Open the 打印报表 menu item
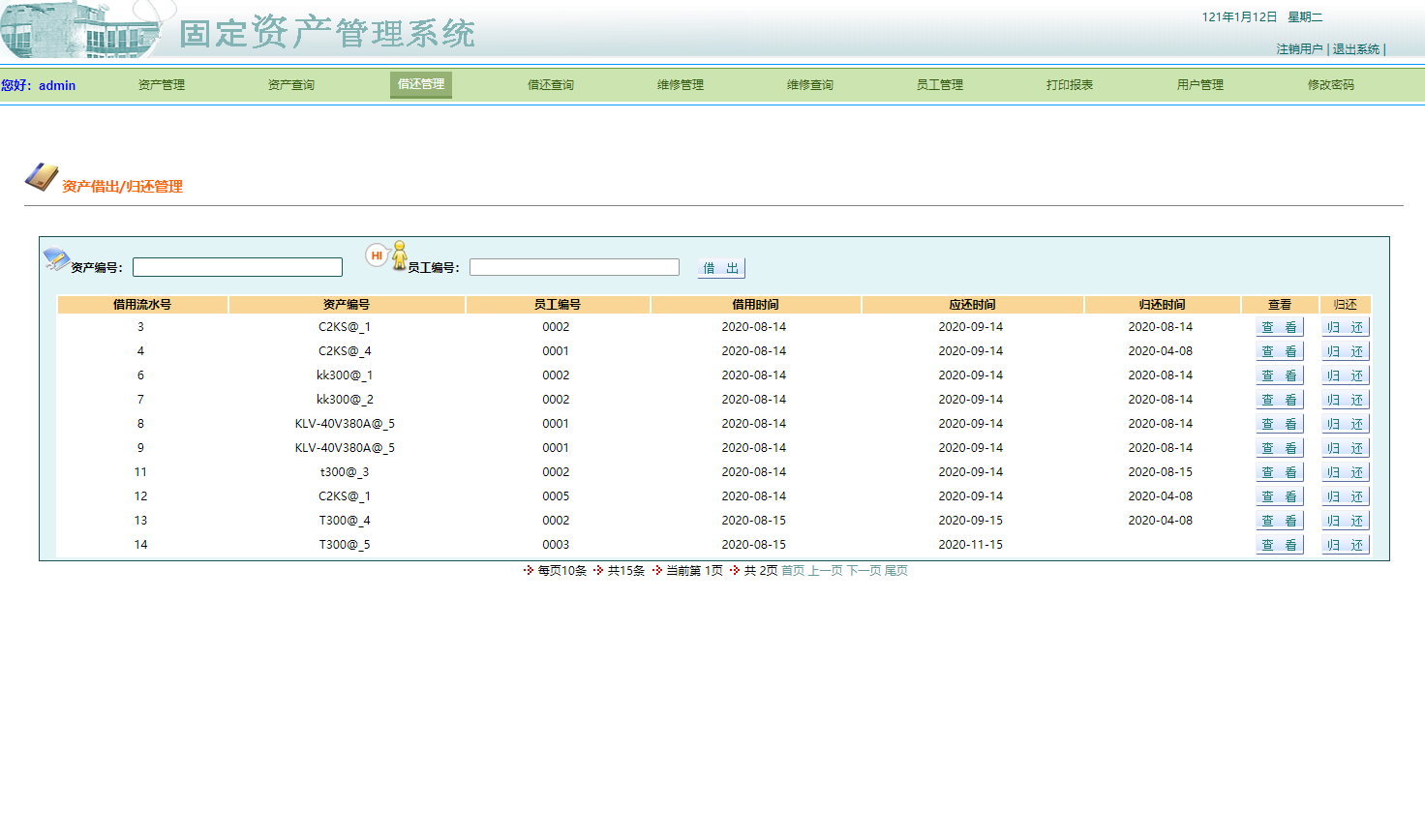 (1070, 85)
